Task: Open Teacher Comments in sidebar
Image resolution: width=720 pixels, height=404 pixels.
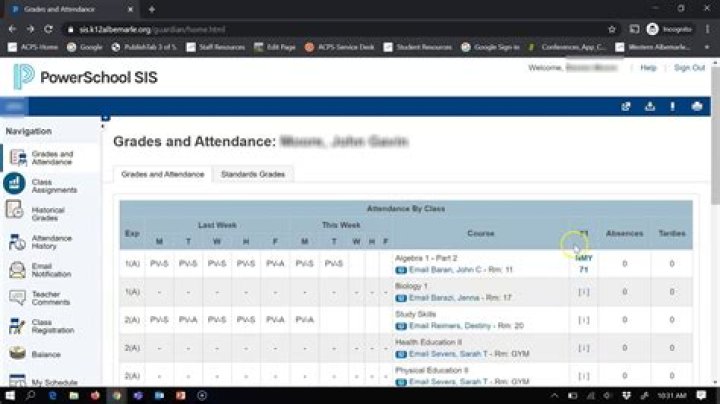Action: coord(41,298)
